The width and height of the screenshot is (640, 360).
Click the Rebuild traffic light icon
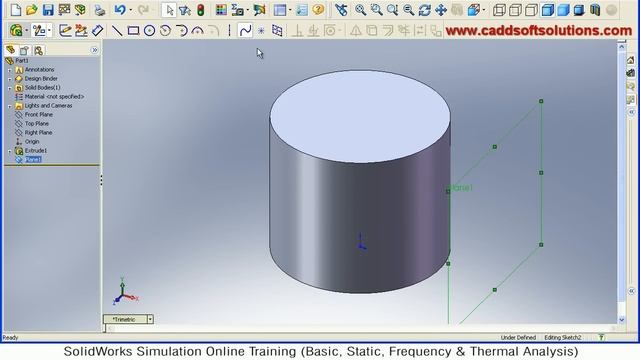point(201,10)
